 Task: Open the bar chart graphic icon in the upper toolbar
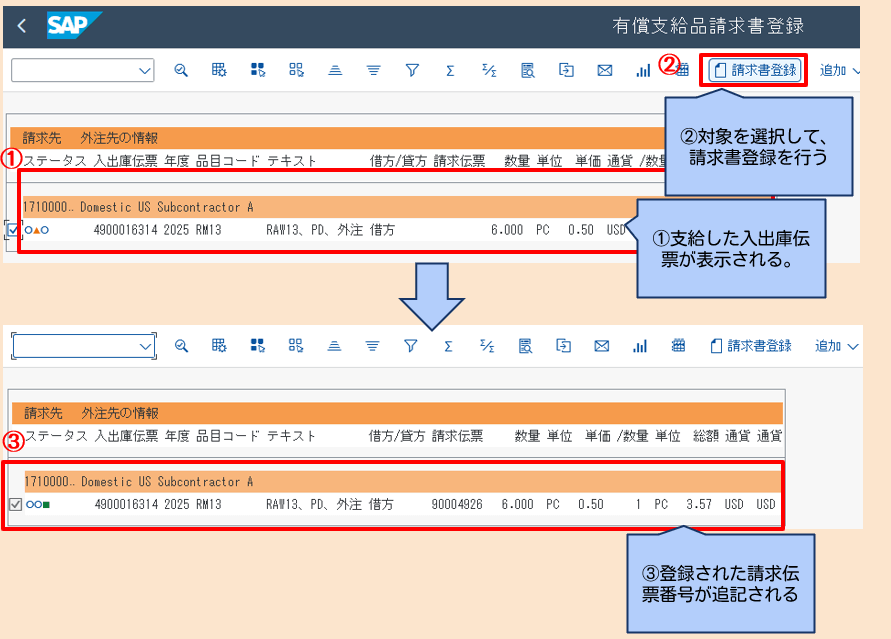tap(643, 70)
